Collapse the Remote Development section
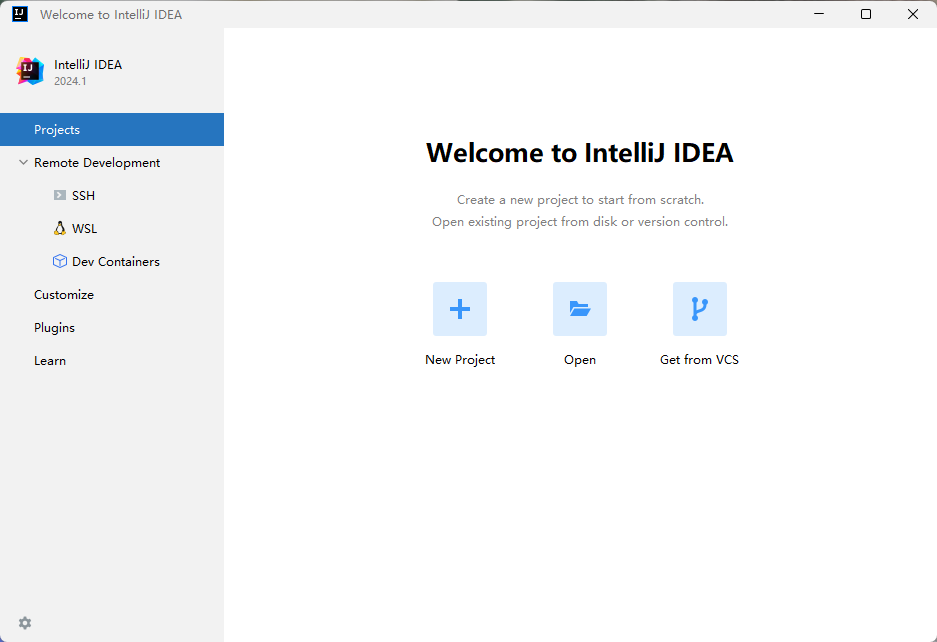The width and height of the screenshot is (937, 642). pyautogui.click(x=22, y=162)
